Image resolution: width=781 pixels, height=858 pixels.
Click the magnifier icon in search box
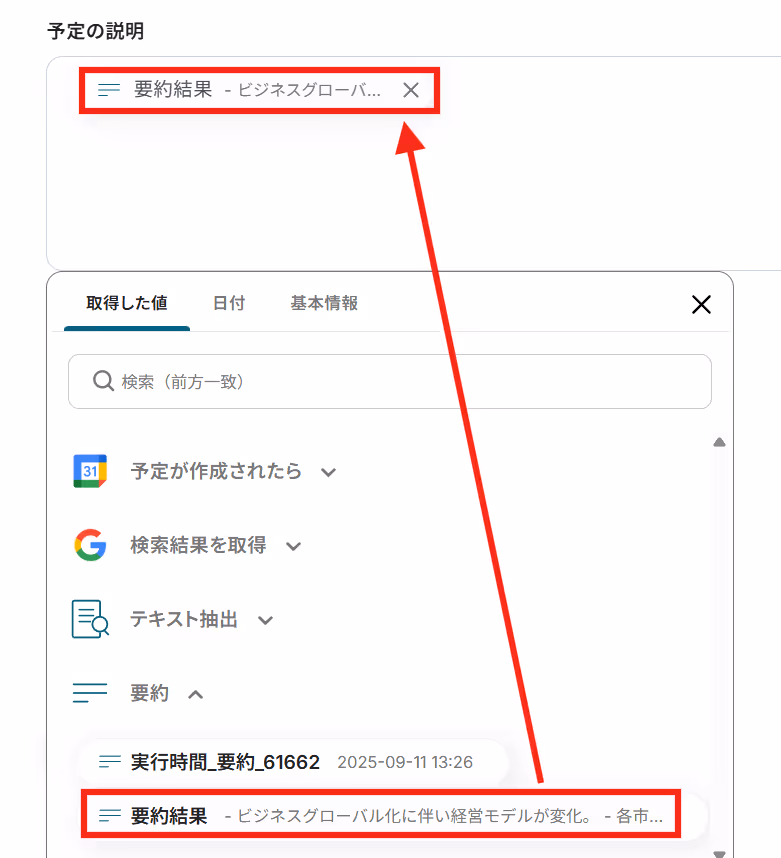point(103,381)
